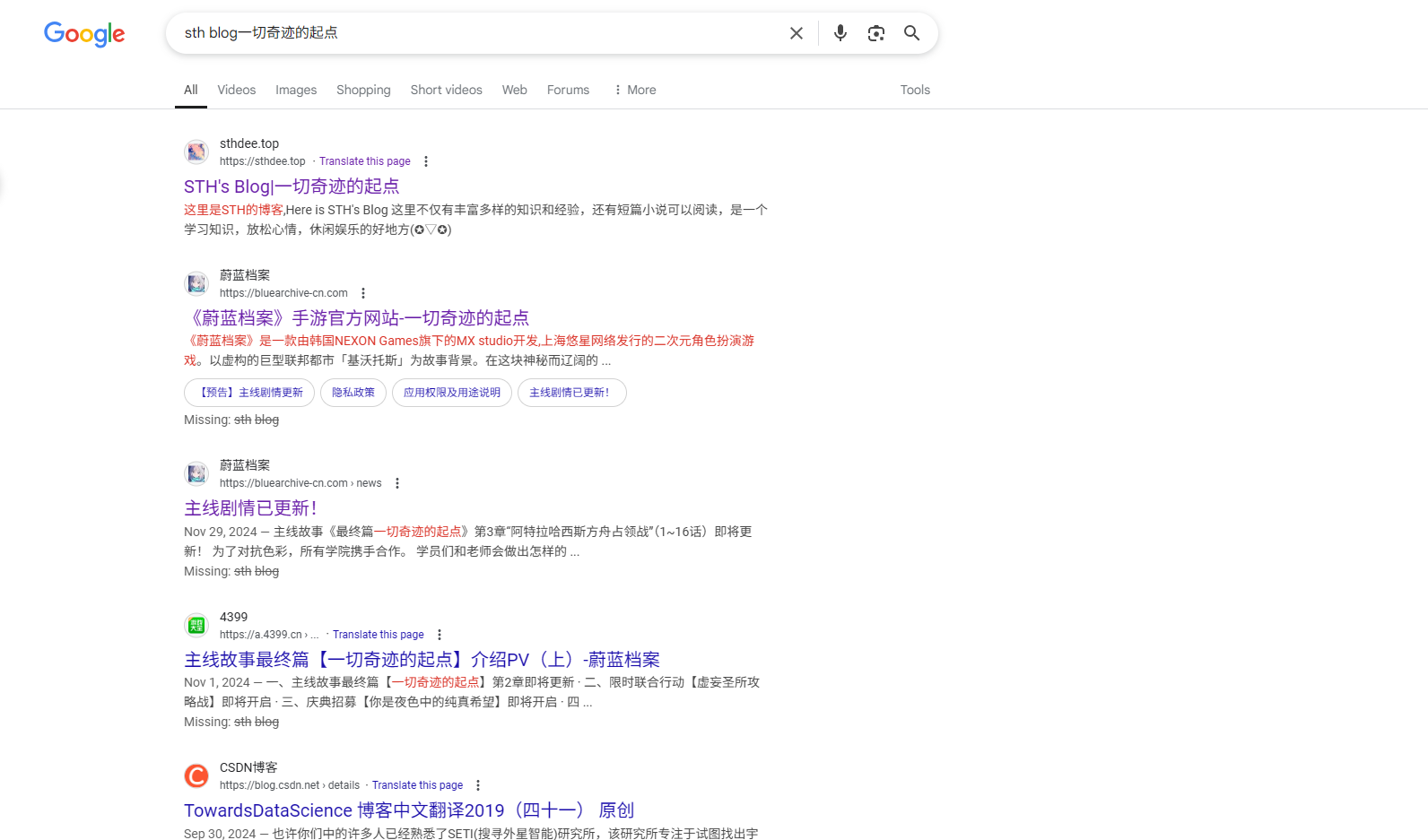Submit search with magnifier icon
The image size is (1428, 840).
point(911,33)
